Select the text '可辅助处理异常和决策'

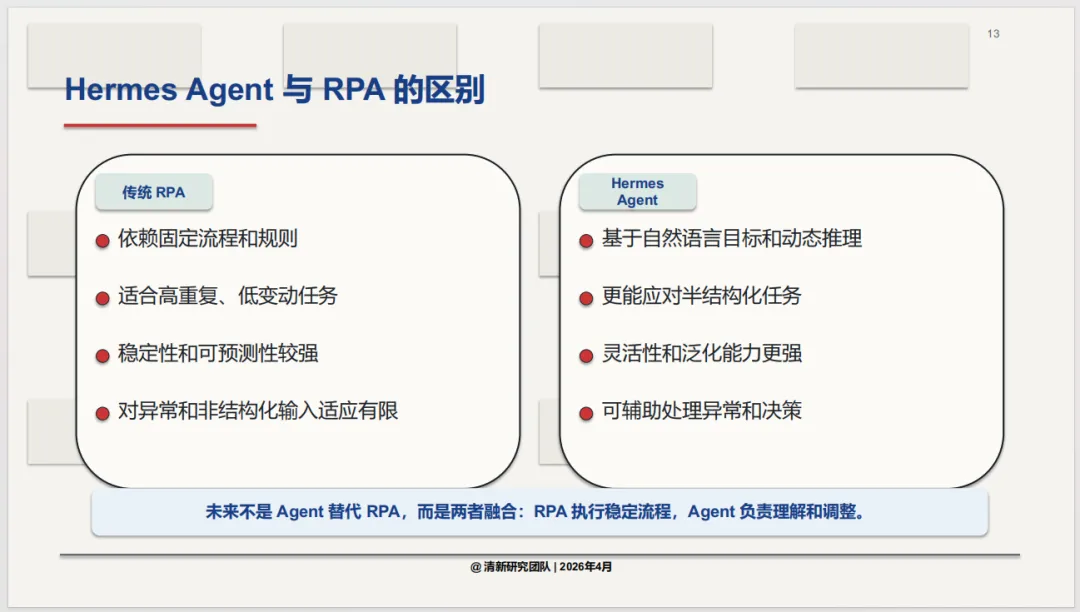click(x=701, y=411)
